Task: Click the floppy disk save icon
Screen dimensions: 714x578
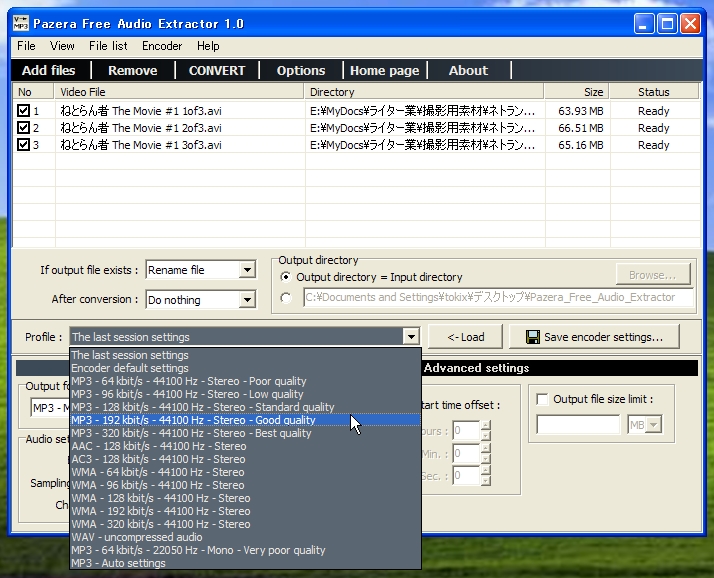Action: [533, 337]
